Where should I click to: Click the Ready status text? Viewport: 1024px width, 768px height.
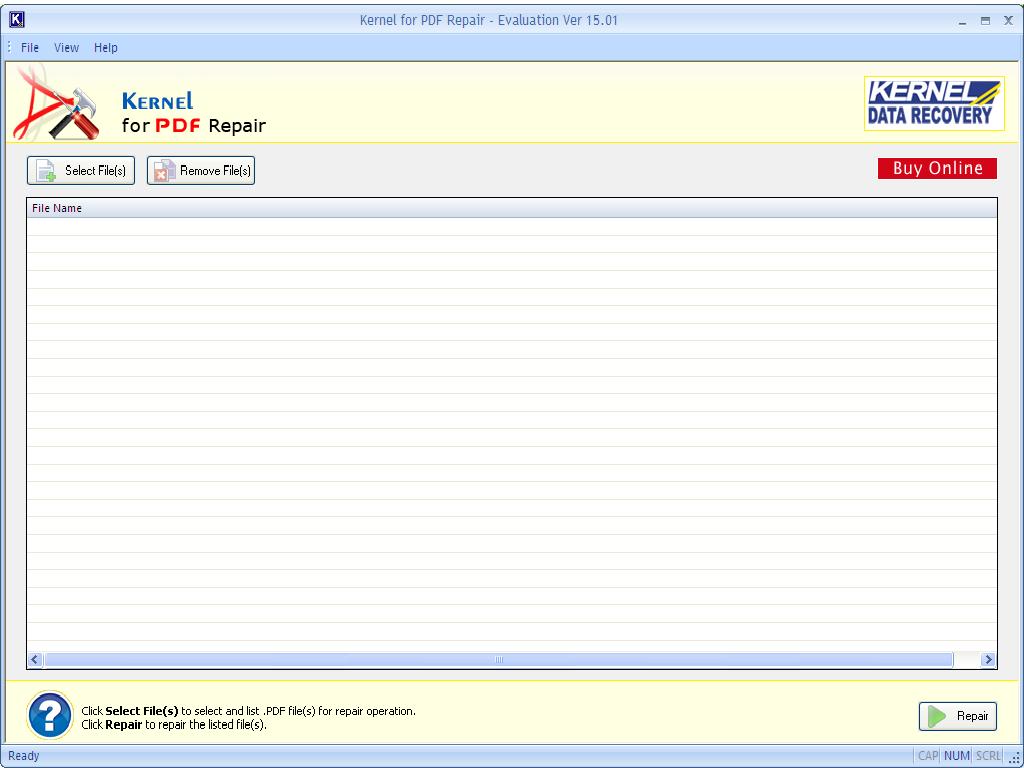tap(24, 756)
